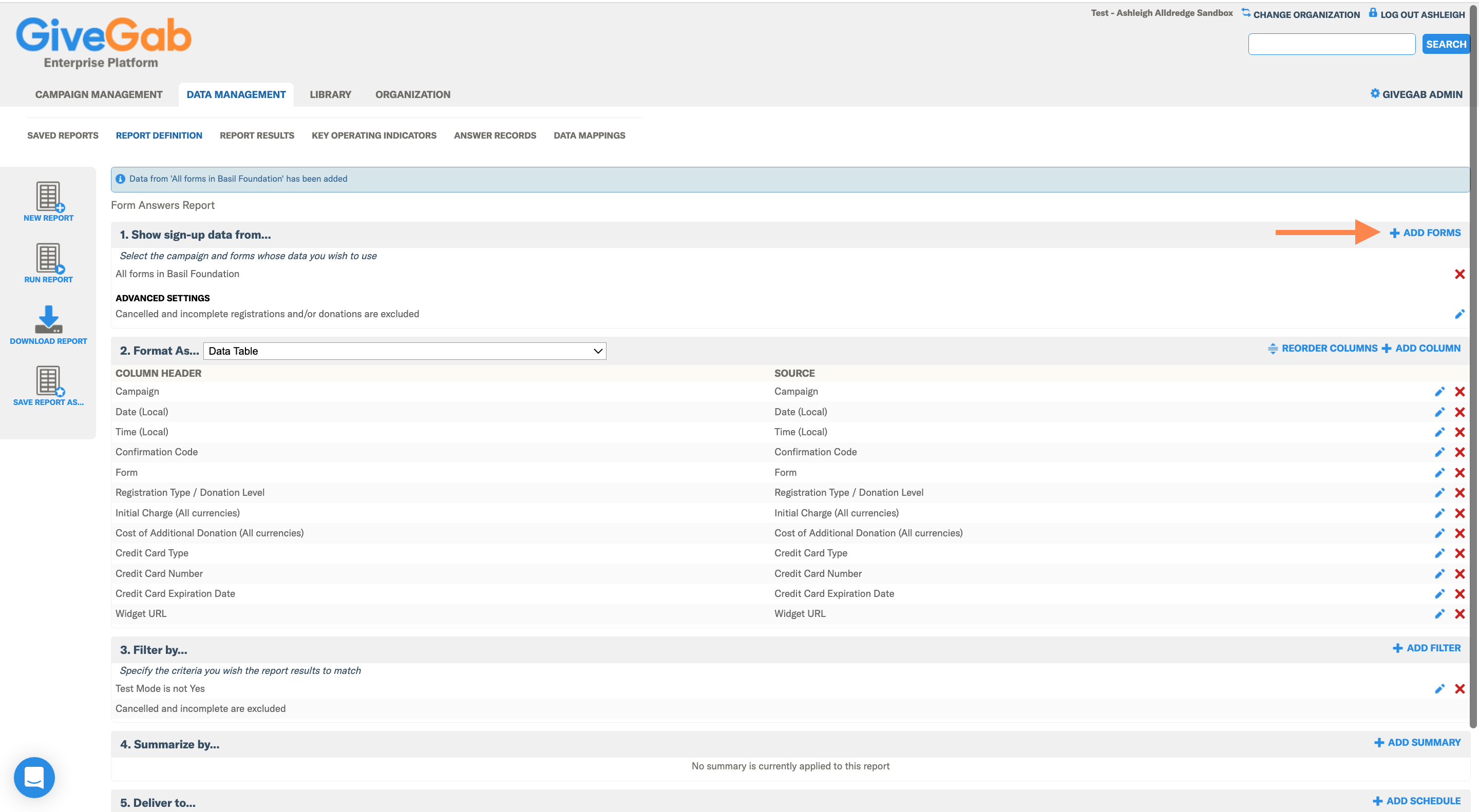
Task: Edit the Form column
Action: (1439, 473)
